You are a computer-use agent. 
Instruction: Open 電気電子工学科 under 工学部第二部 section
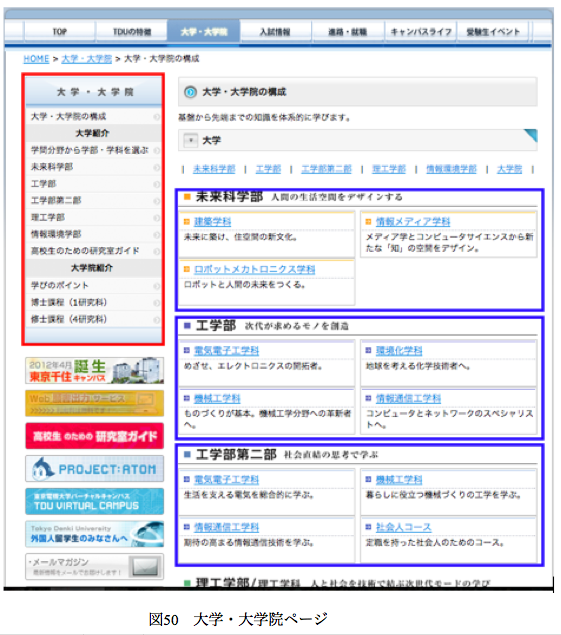226,479
